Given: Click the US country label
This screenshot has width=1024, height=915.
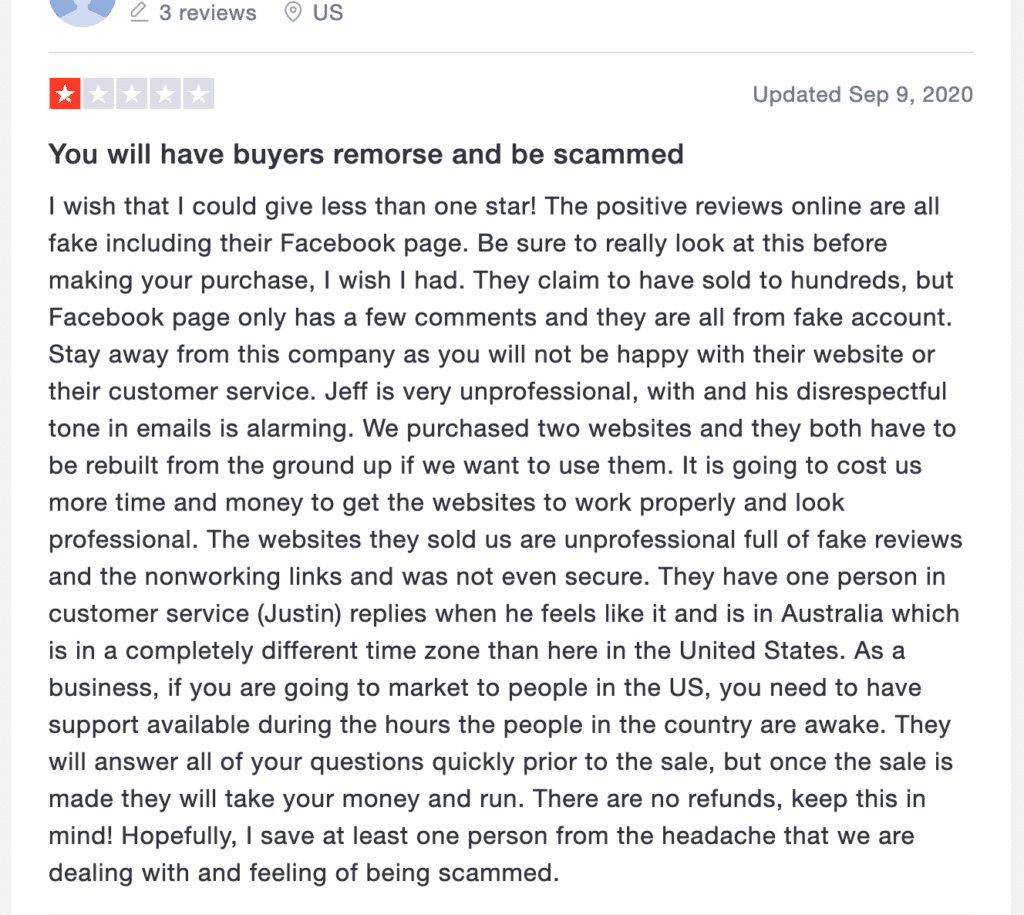Looking at the screenshot, I should [x=328, y=12].
